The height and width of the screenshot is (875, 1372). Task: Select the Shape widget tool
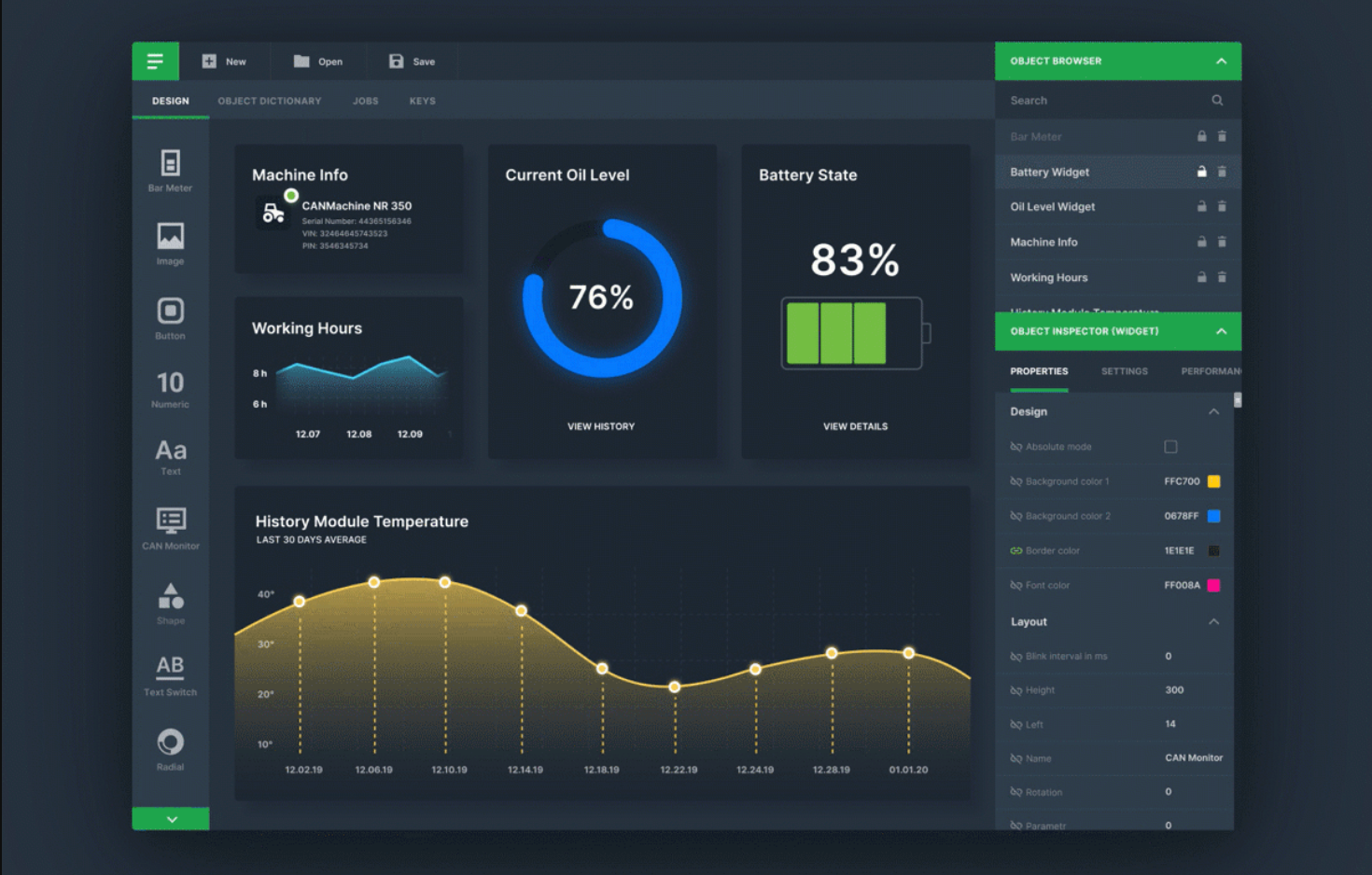[170, 604]
